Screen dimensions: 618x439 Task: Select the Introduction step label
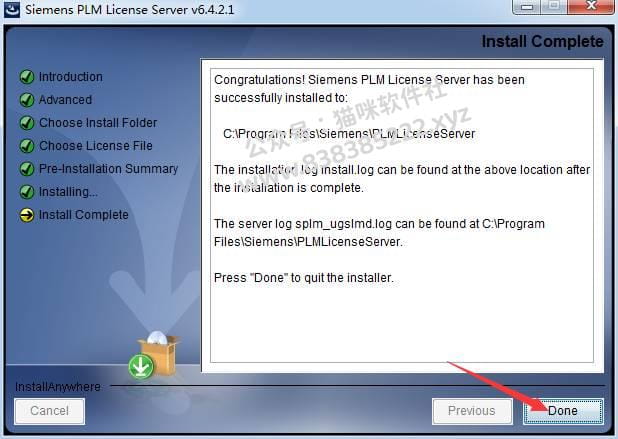[x=71, y=77]
